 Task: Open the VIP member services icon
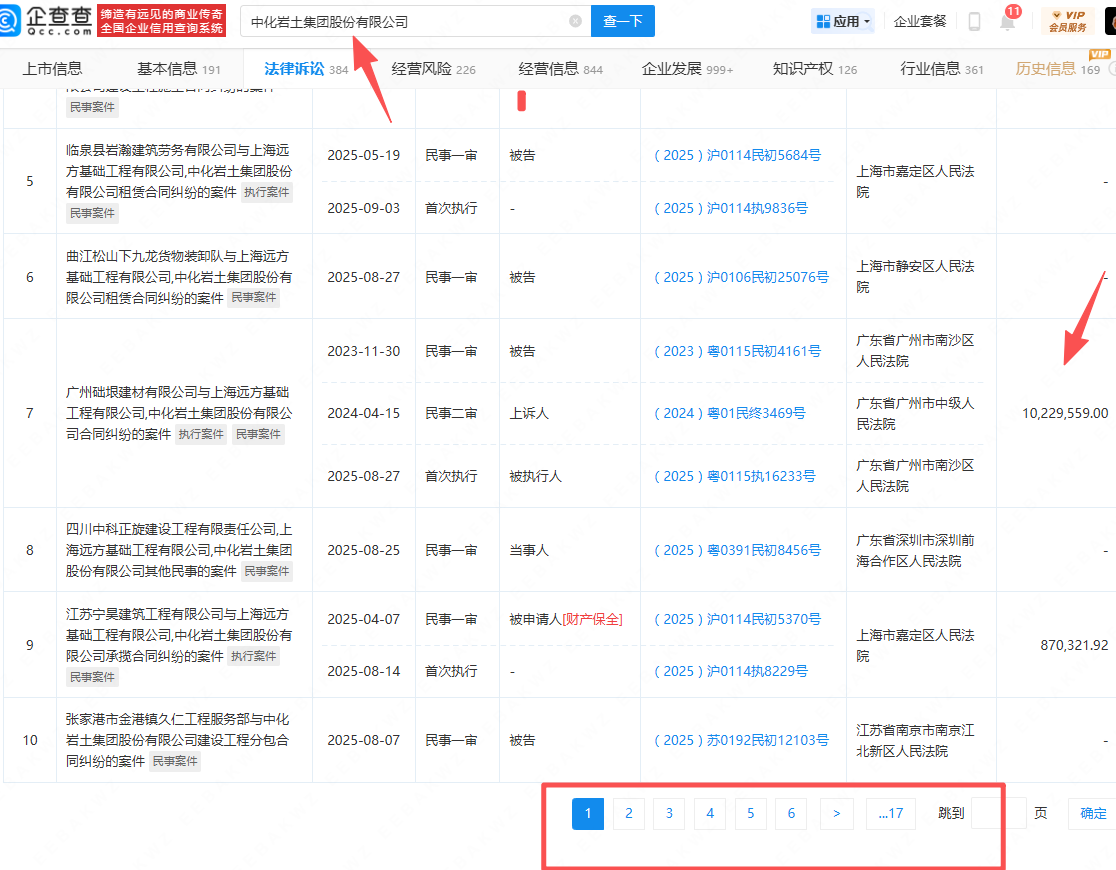pos(1067,21)
